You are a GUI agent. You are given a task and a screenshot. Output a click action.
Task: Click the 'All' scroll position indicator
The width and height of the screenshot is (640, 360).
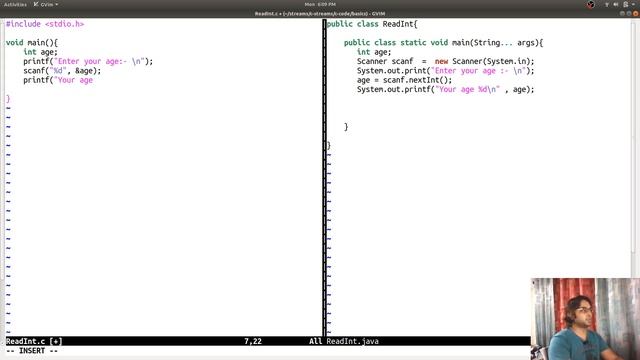click(315, 341)
